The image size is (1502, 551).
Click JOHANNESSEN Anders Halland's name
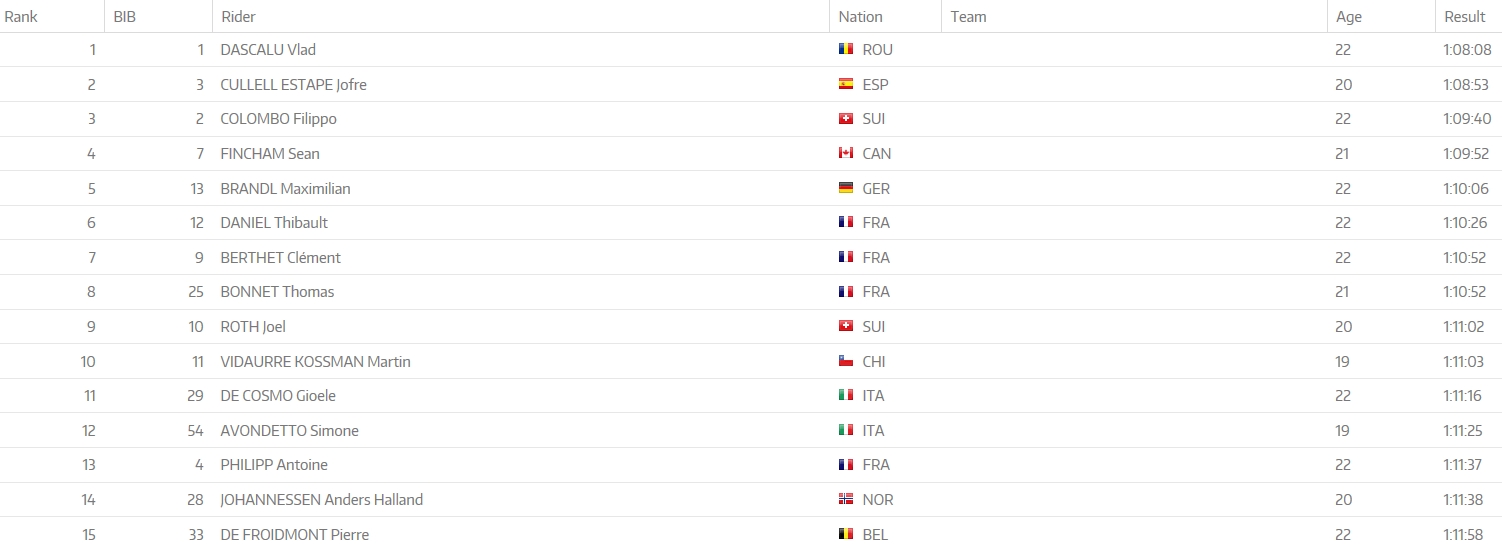[321, 499]
